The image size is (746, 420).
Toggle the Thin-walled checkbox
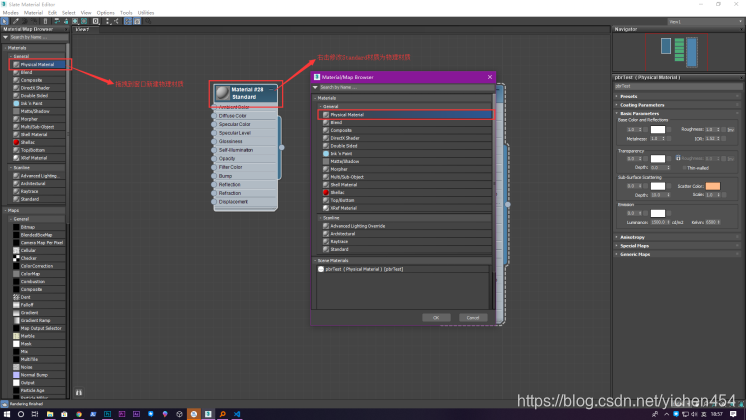point(684,167)
